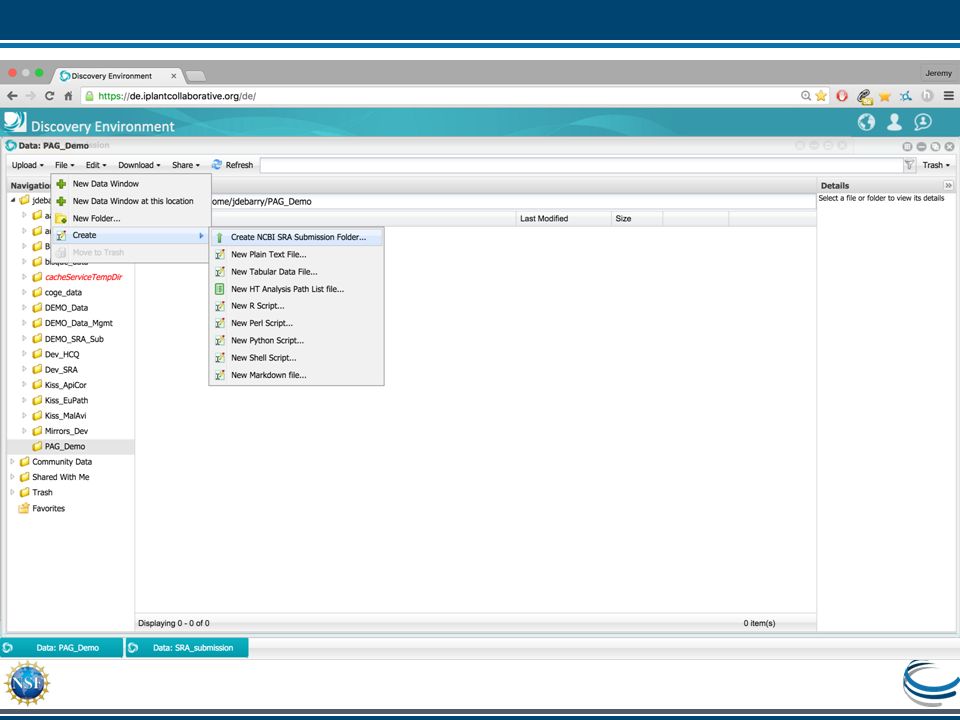
Task: Click the New Folder icon in File menu
Action: coord(61,218)
